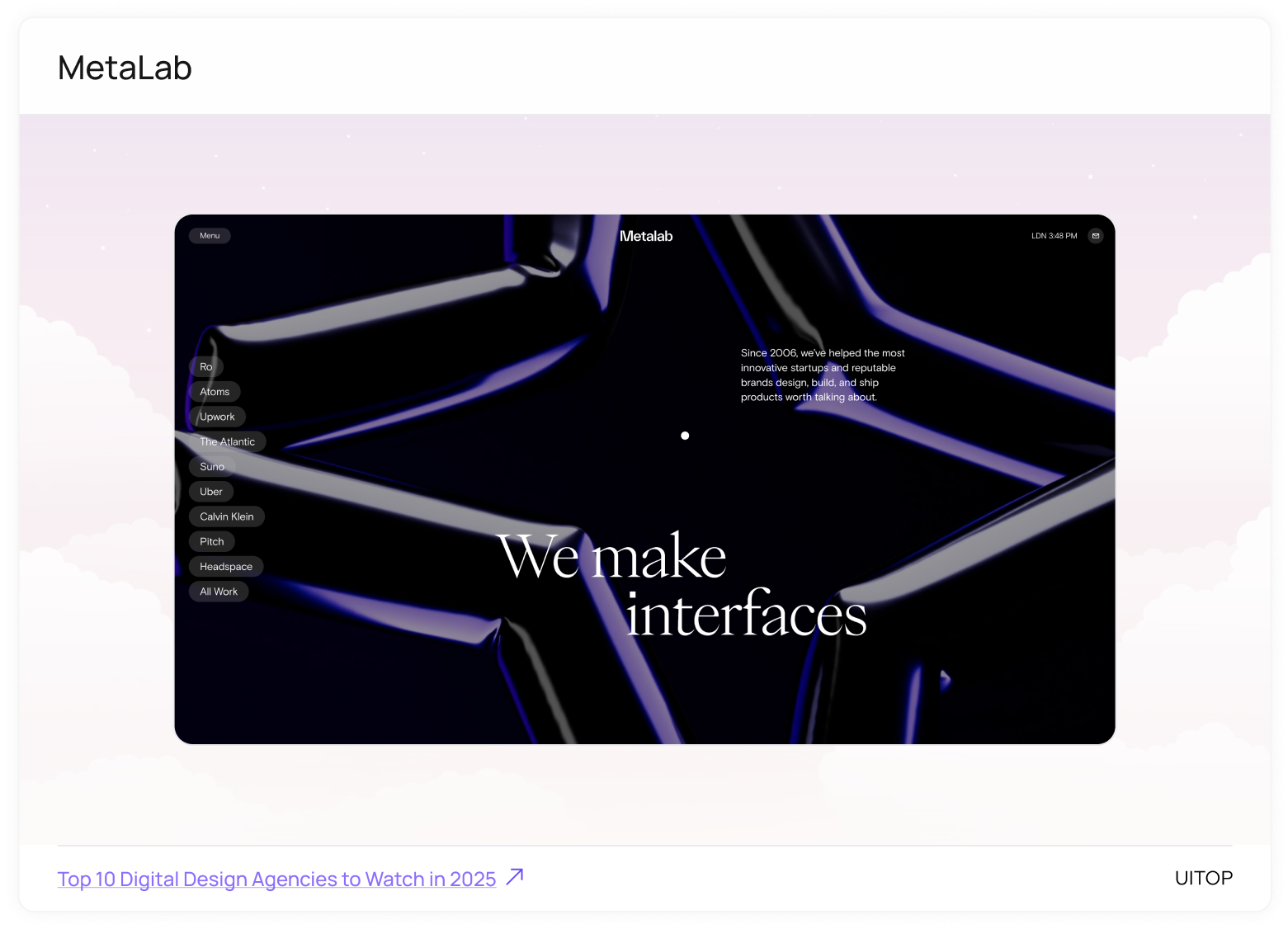Viewport: 1288px width, 929px height.
Task: Select the Pitch project pill
Action: point(212,541)
